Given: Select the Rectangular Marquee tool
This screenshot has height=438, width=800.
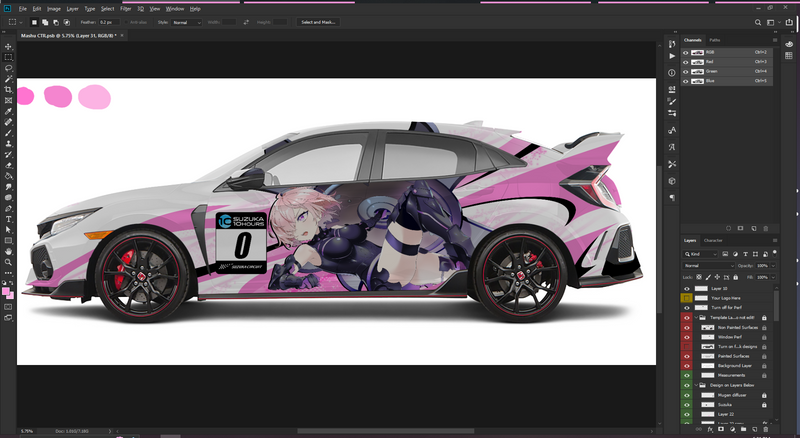Looking at the screenshot, I should [9, 57].
